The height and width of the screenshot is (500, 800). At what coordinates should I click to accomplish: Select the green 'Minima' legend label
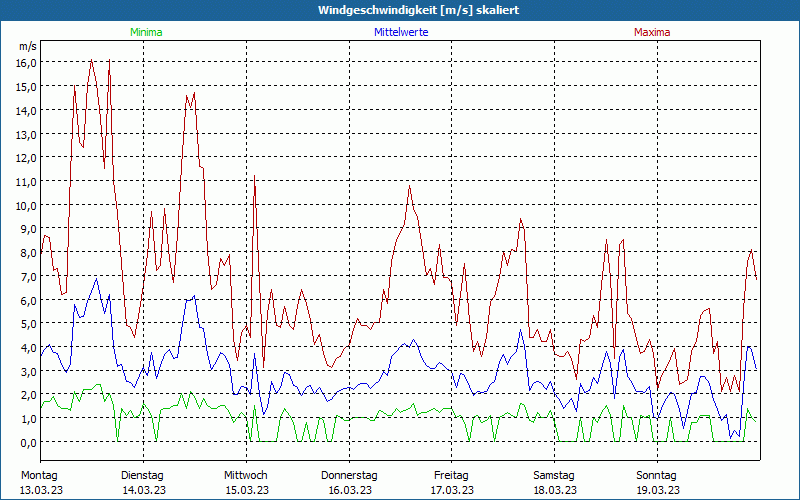tap(146, 32)
